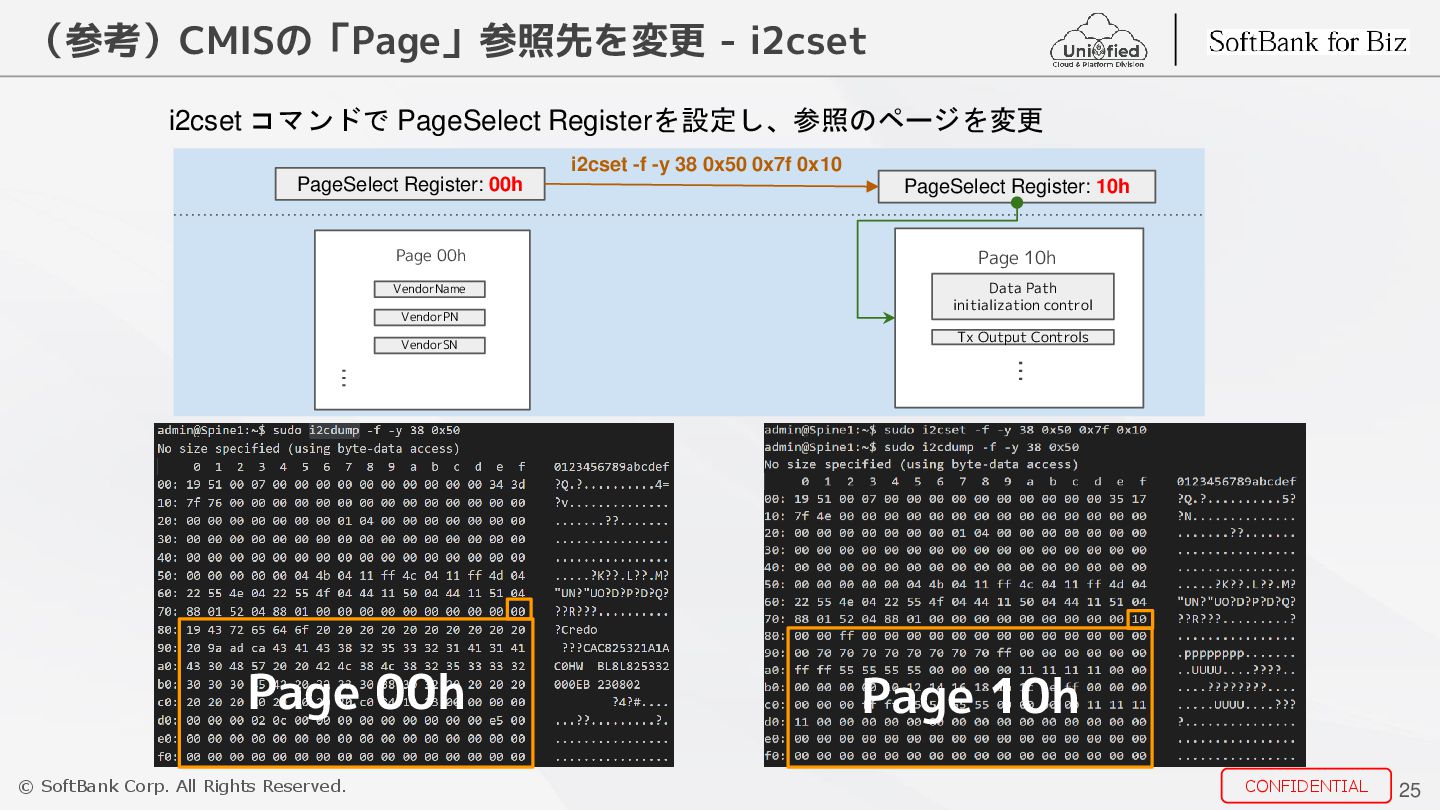Click the '"UN?"UO?D?P?D?Q?' text in left terminal
This screenshot has width=1440, height=810.
[x=612, y=594]
